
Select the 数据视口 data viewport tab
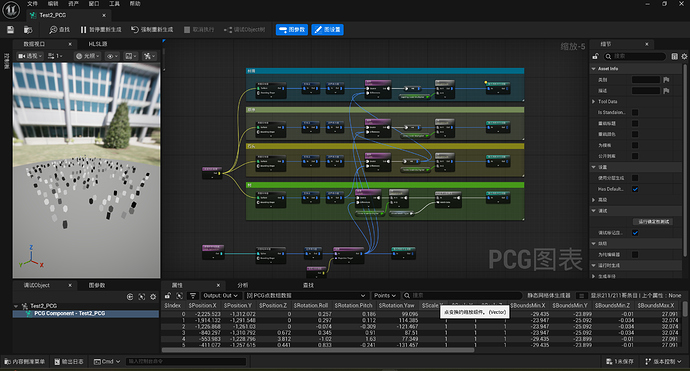tap(34, 44)
